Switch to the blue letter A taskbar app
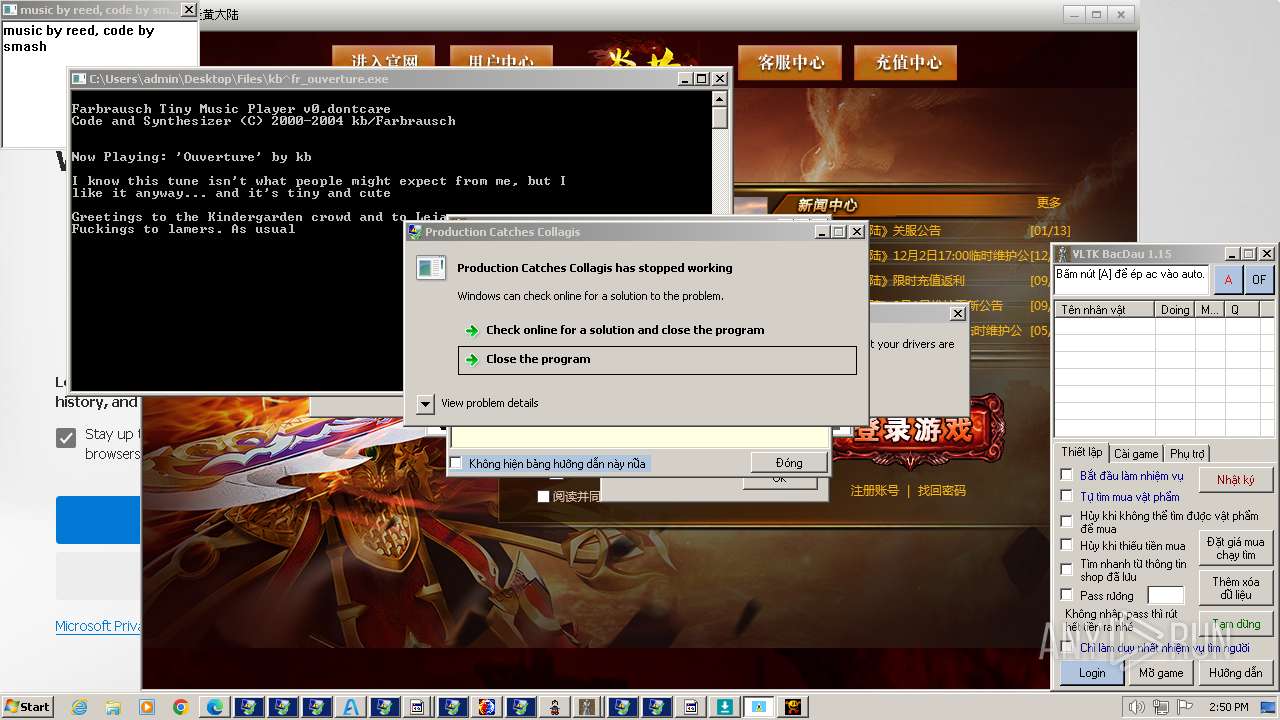This screenshot has width=1280, height=720. tap(351, 707)
